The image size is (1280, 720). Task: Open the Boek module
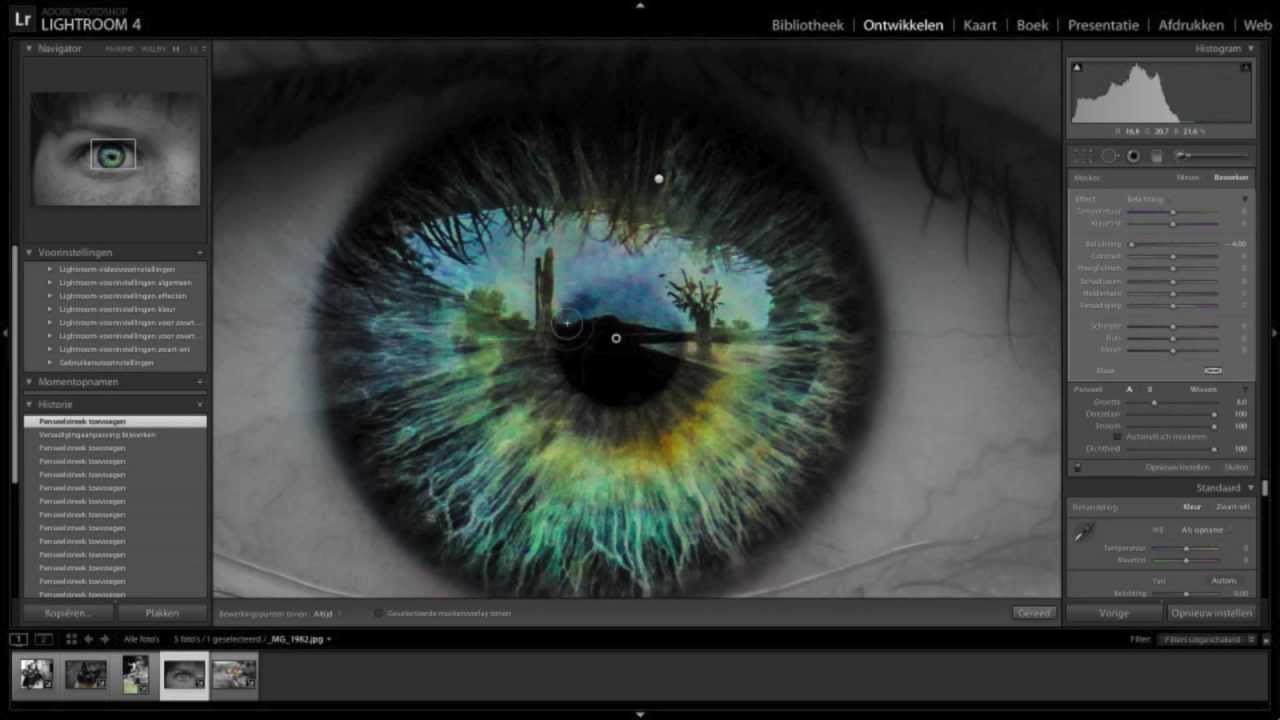click(x=1032, y=25)
